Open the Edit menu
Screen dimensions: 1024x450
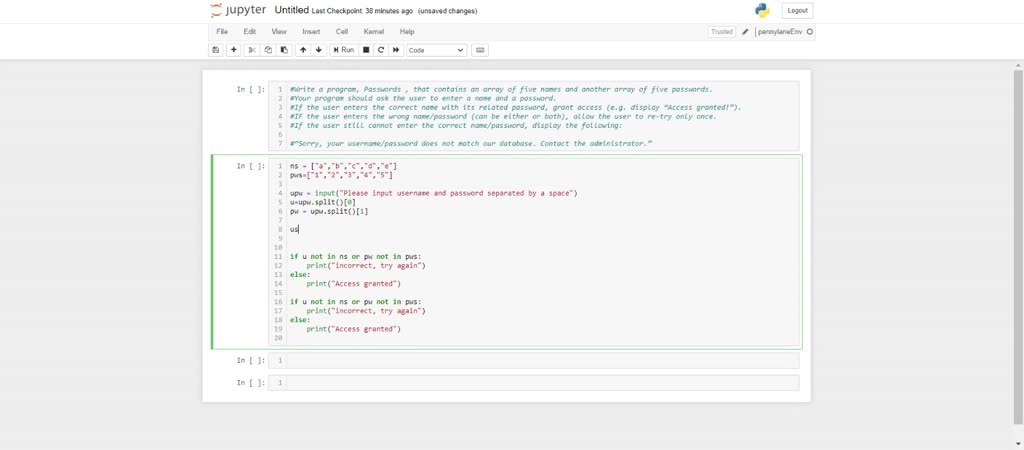click(x=249, y=31)
